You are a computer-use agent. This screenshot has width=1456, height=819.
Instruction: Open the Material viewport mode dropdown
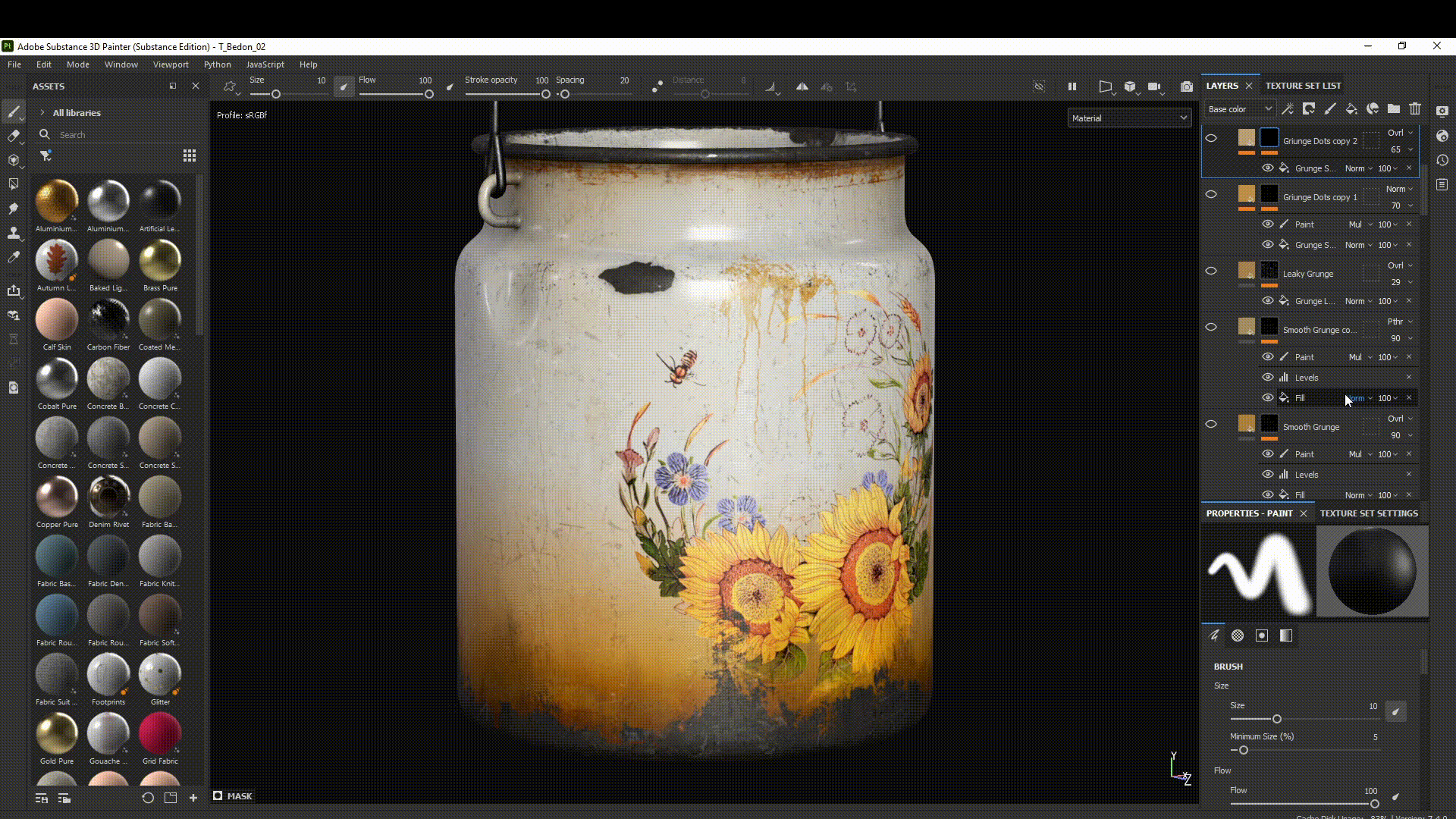(1128, 118)
